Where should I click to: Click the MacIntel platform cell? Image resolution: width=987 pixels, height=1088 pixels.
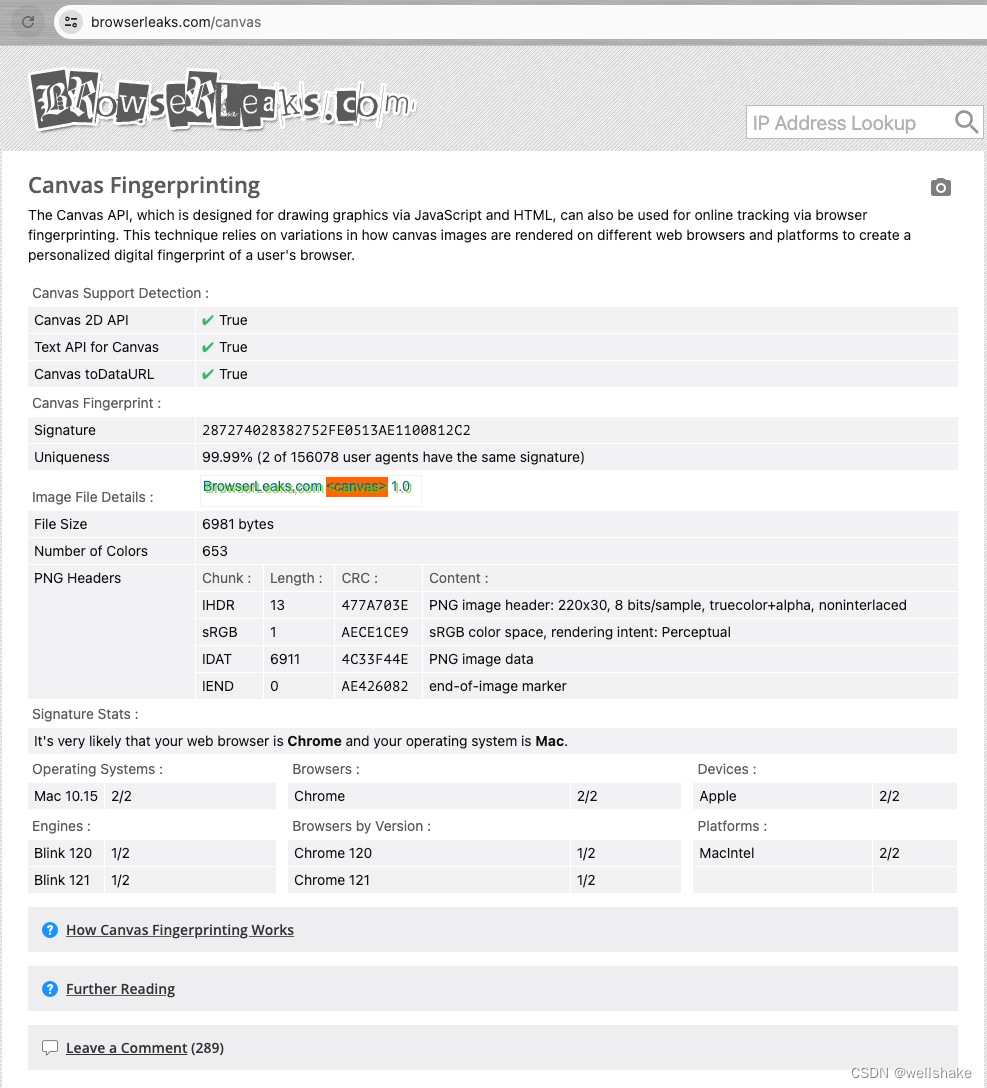(x=782, y=853)
